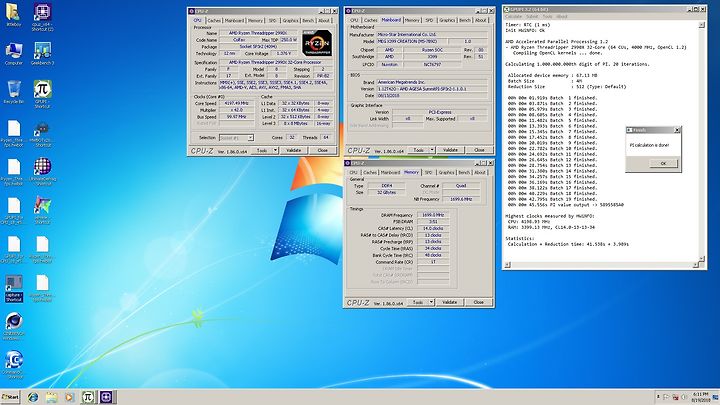The height and width of the screenshot is (405, 720).
Task: Open the Geekbench 3 desktop shortcut
Action: point(42,51)
